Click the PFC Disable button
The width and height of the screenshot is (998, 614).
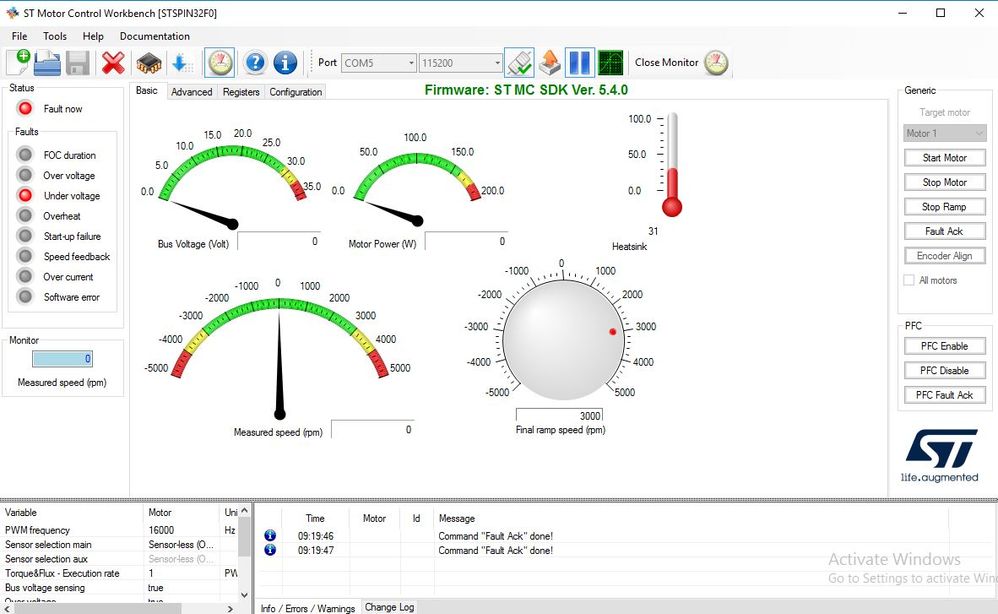945,370
